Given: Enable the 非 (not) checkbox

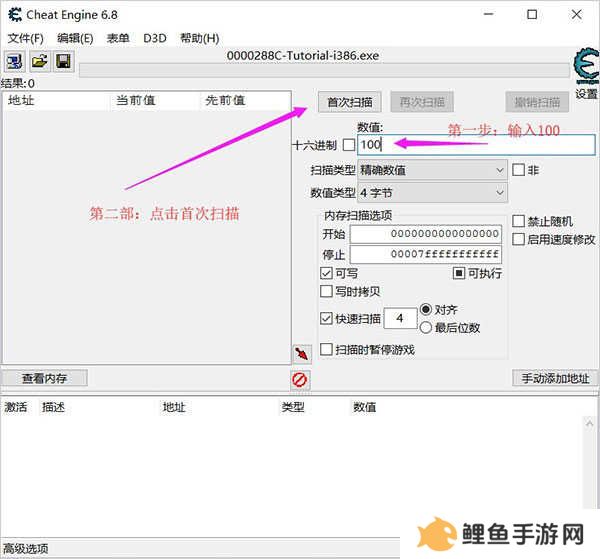Looking at the screenshot, I should (518, 169).
